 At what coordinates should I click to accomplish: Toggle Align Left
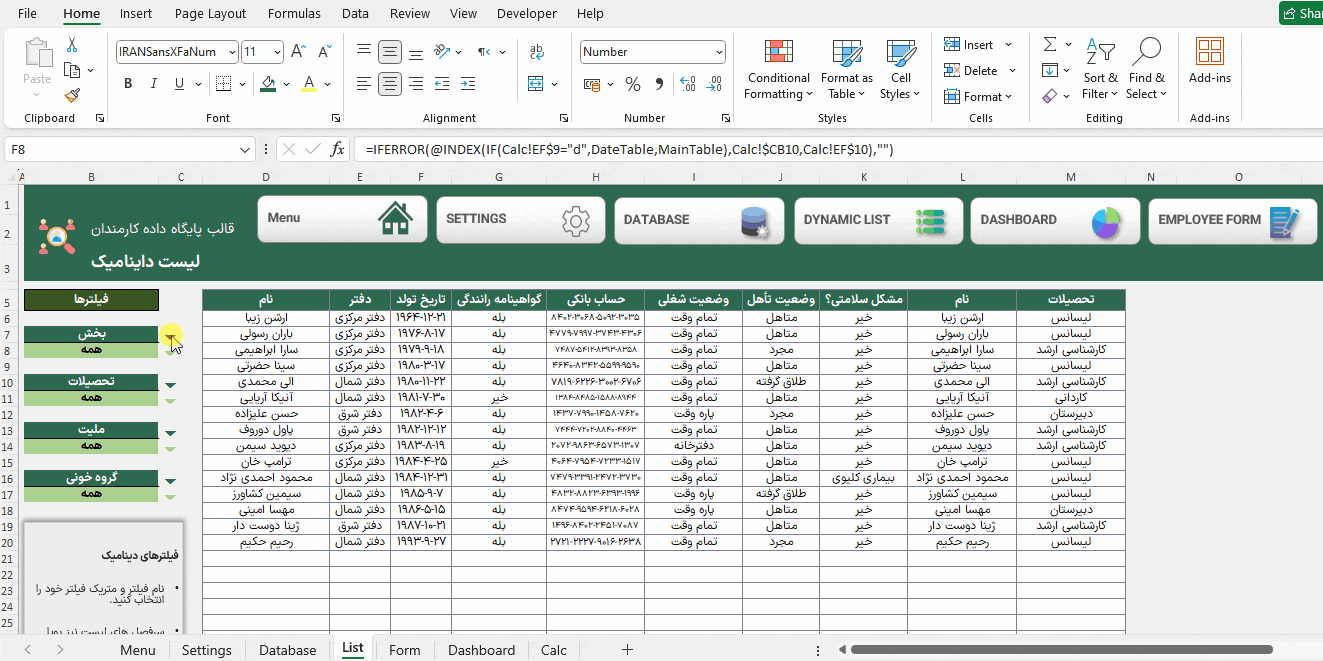point(364,83)
